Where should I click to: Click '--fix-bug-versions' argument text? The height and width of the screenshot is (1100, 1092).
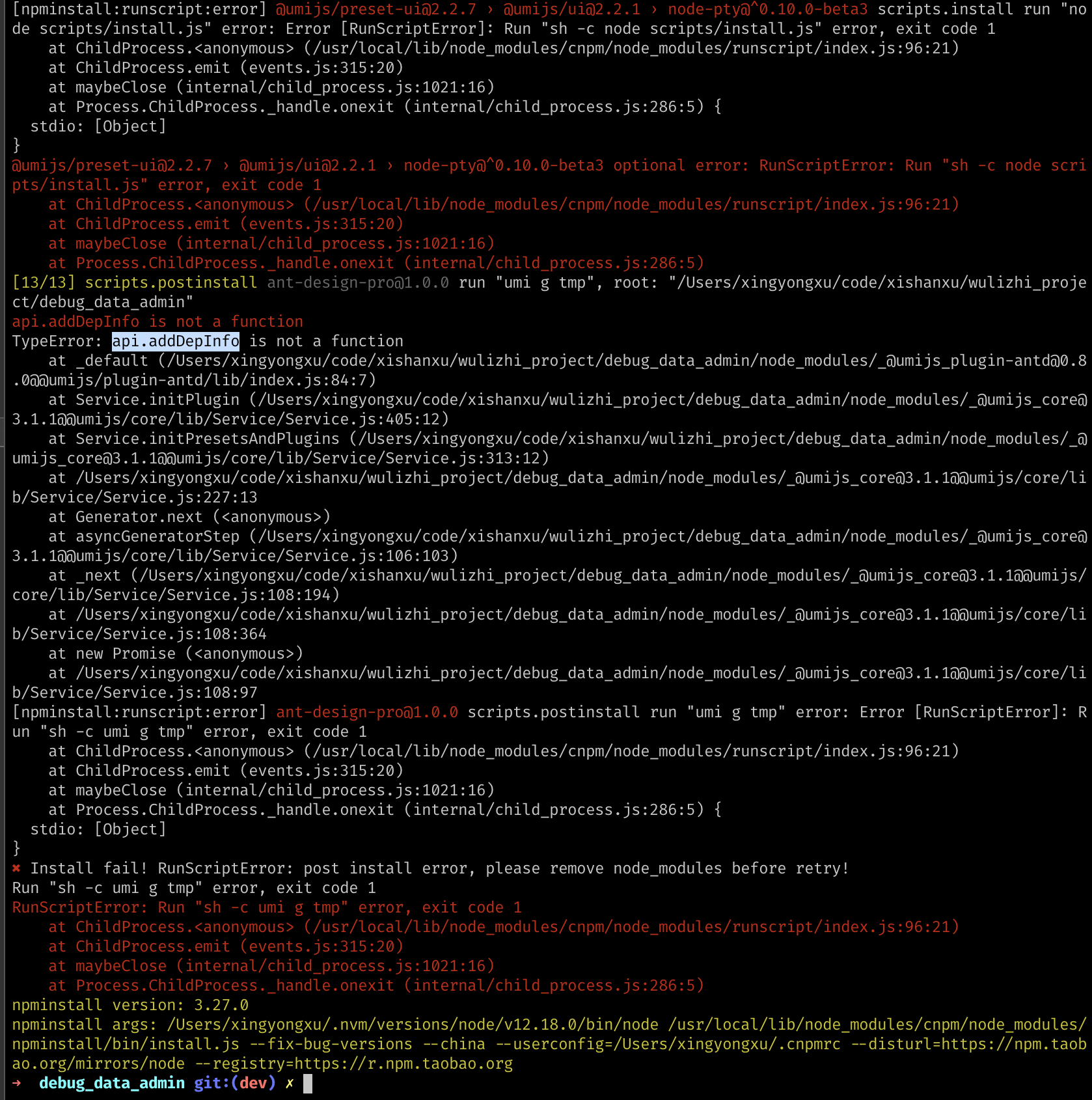tap(331, 1044)
